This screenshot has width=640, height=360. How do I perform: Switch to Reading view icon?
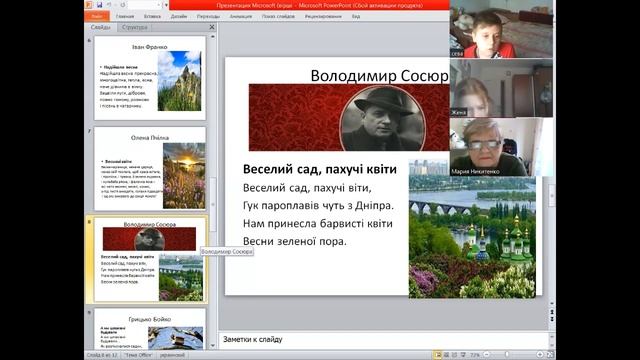(x=454, y=355)
